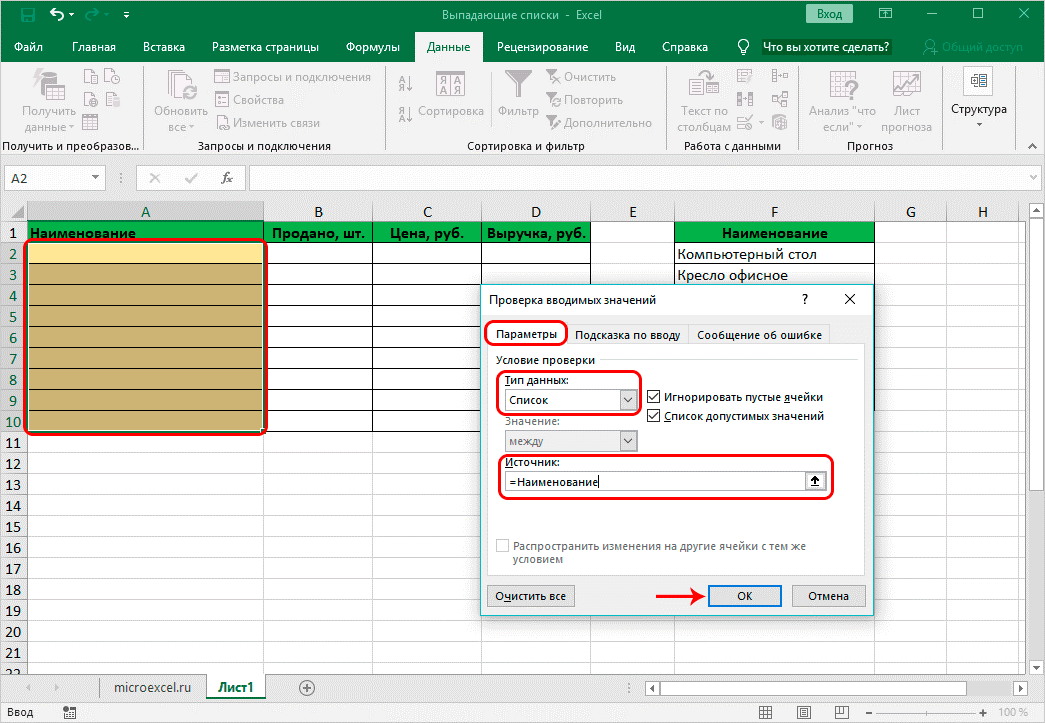Uncheck Список допустимых значений checkbox
Image resolution: width=1045 pixels, height=723 pixels.
(x=654, y=416)
